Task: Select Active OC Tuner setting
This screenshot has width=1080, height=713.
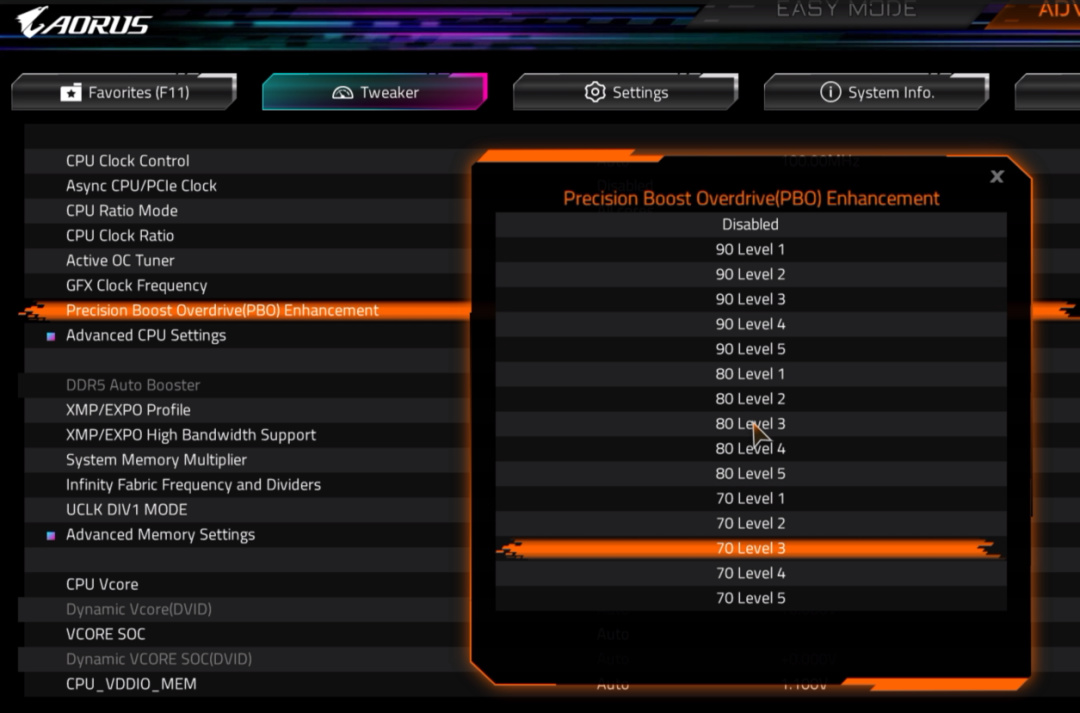Action: pos(248,260)
